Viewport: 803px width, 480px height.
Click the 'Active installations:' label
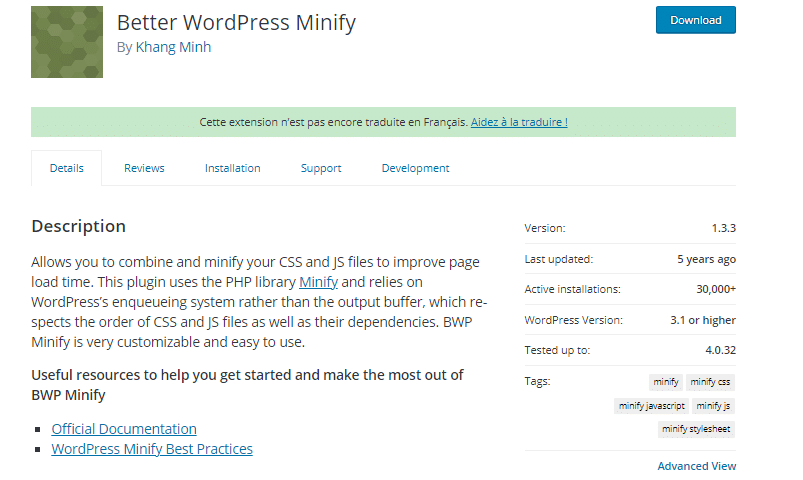click(573, 289)
